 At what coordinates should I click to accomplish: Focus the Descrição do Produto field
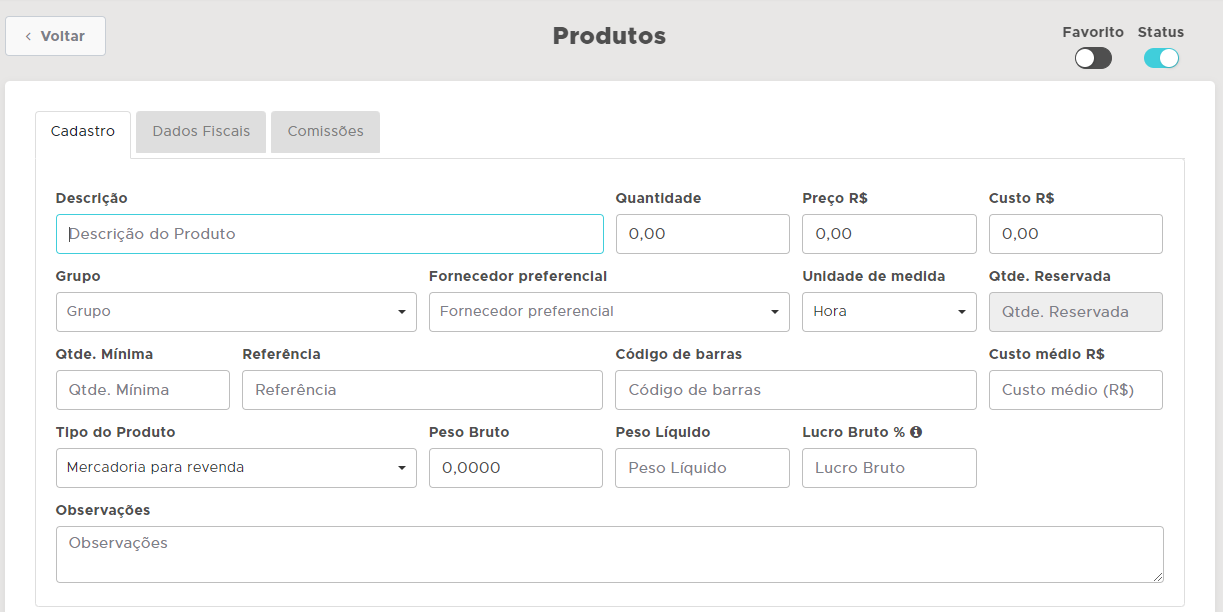[330, 234]
